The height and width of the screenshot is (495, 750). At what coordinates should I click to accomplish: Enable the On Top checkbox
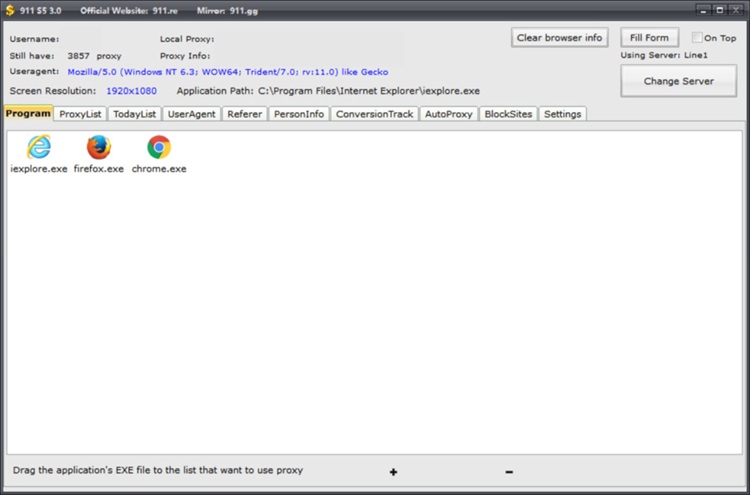pyautogui.click(x=697, y=38)
